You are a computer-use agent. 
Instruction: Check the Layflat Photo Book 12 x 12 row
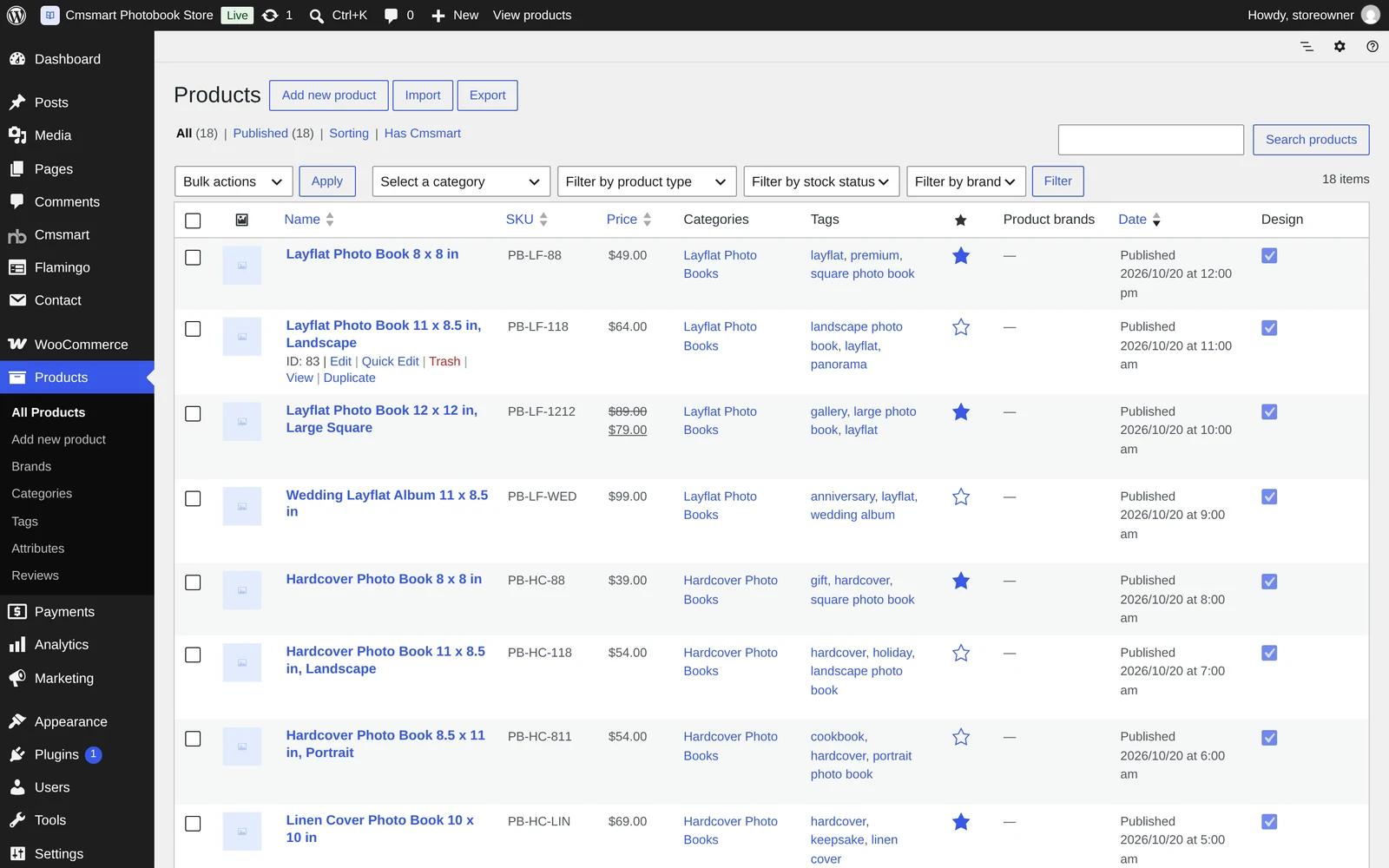193,414
